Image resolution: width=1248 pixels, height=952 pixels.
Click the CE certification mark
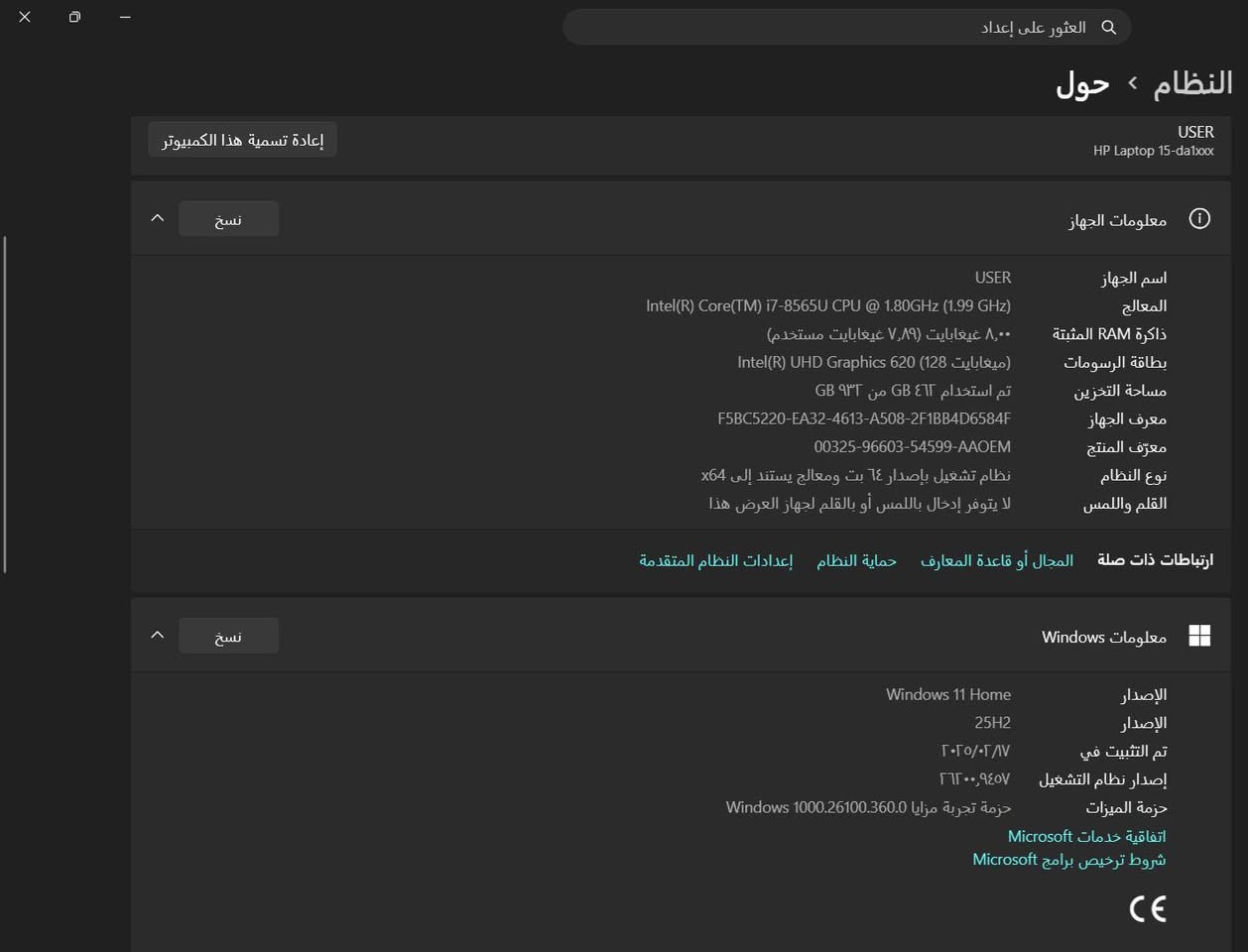coord(1148,908)
